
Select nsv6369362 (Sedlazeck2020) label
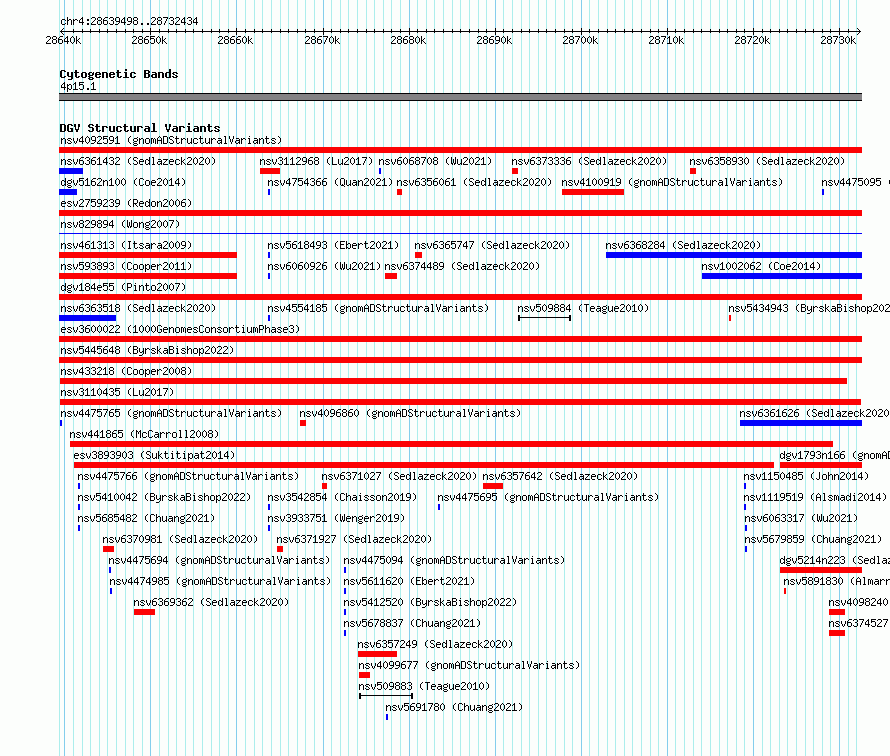coord(211,602)
